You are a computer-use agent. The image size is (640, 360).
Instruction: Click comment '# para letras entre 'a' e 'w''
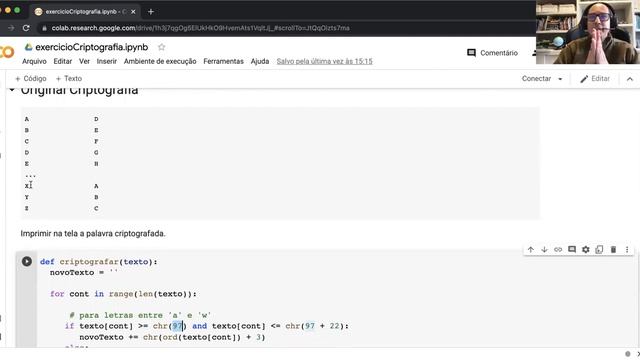(140, 315)
